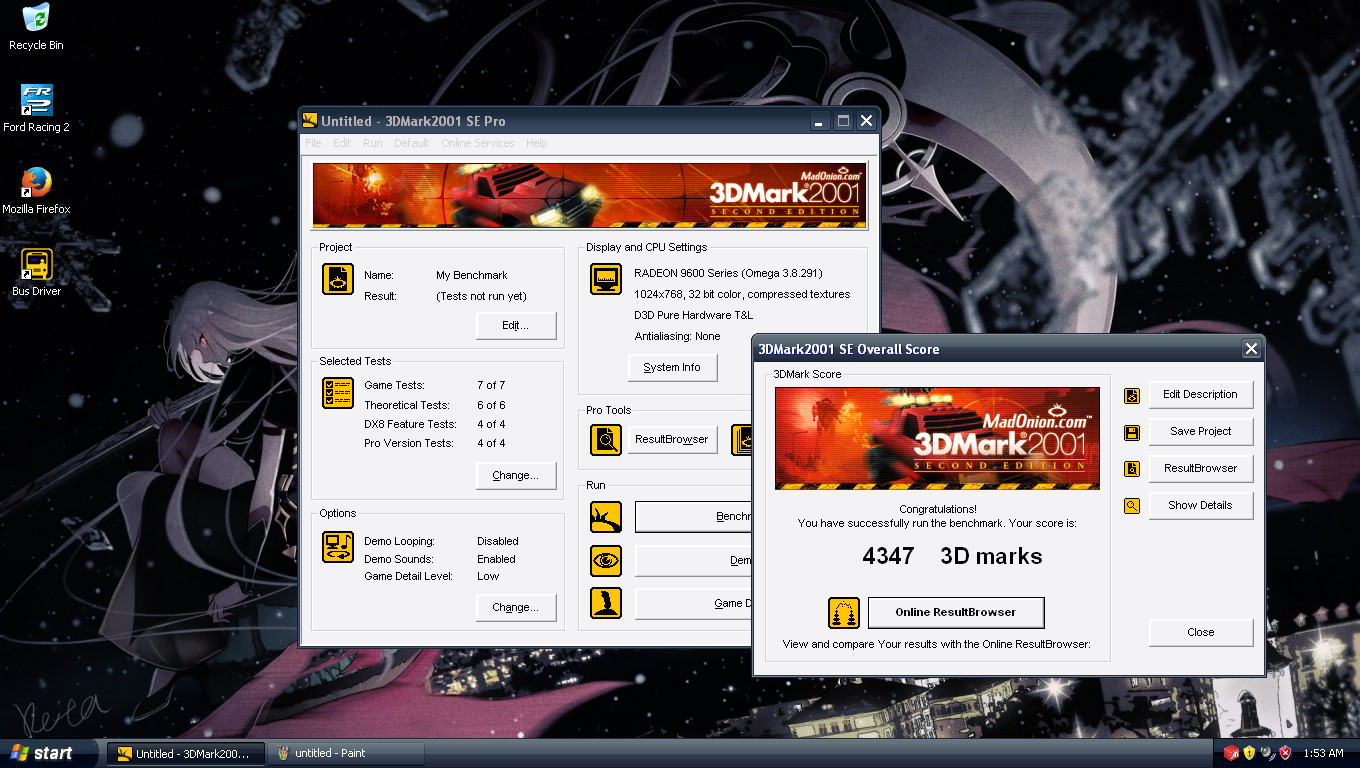
Task: Click the 3DMark2001 banner in main window
Action: pyautogui.click(x=590, y=196)
